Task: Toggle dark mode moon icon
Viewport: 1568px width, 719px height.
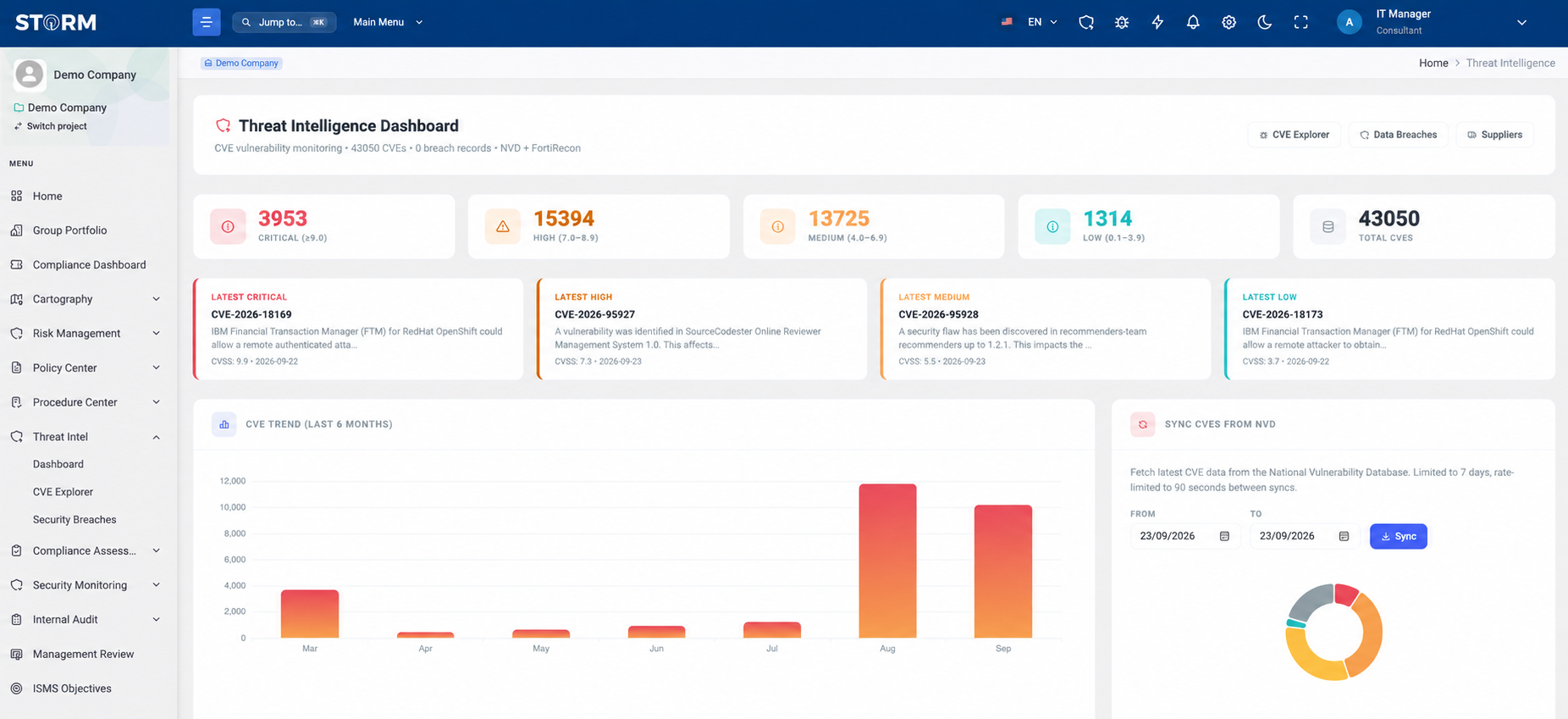Action: 1264,23
